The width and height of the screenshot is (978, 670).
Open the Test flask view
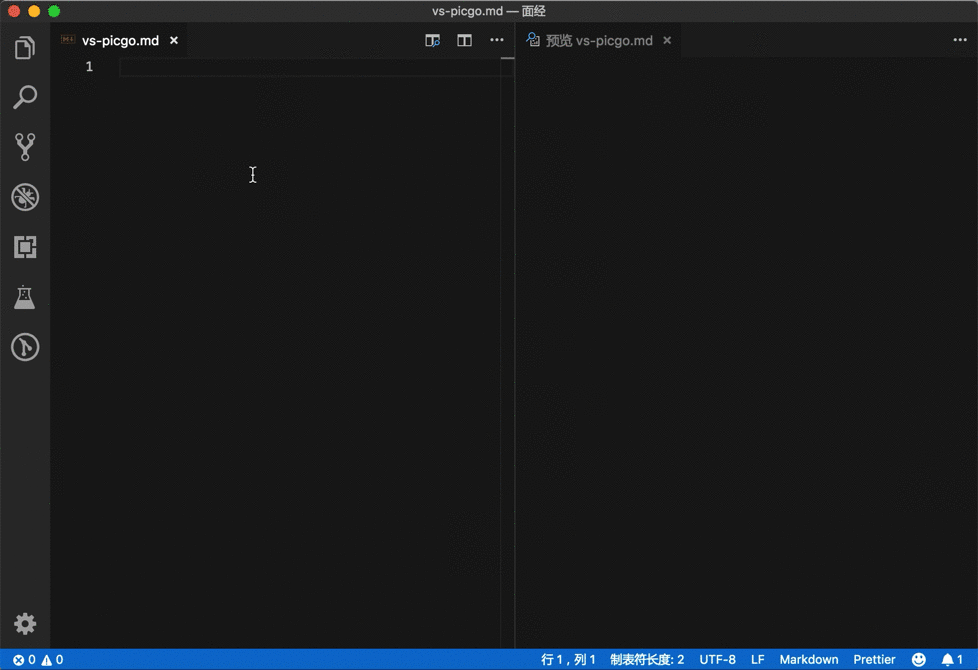[x=25, y=297]
